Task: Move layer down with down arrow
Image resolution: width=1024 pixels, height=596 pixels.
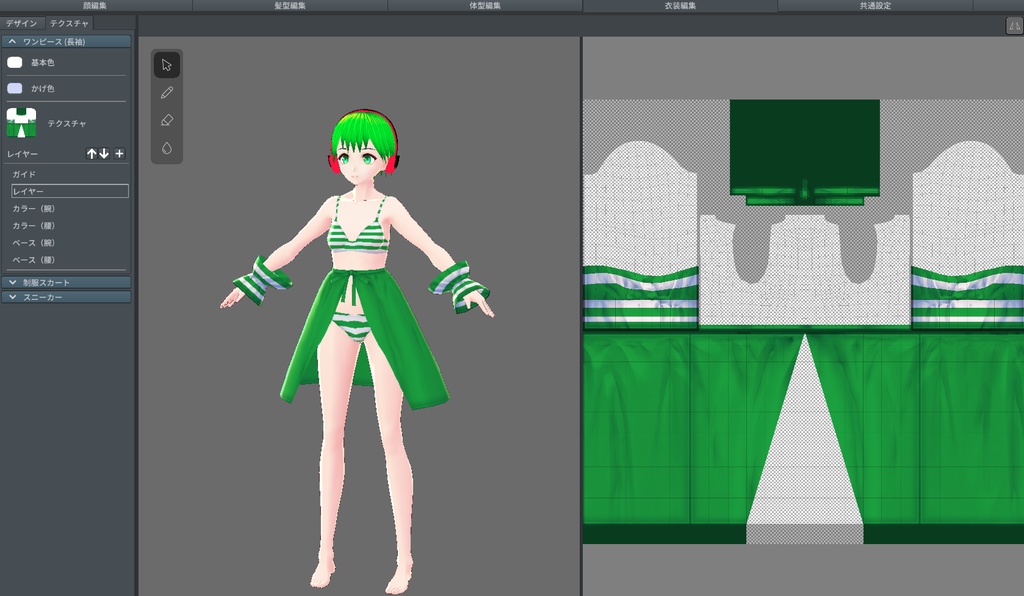Action: tap(104, 154)
